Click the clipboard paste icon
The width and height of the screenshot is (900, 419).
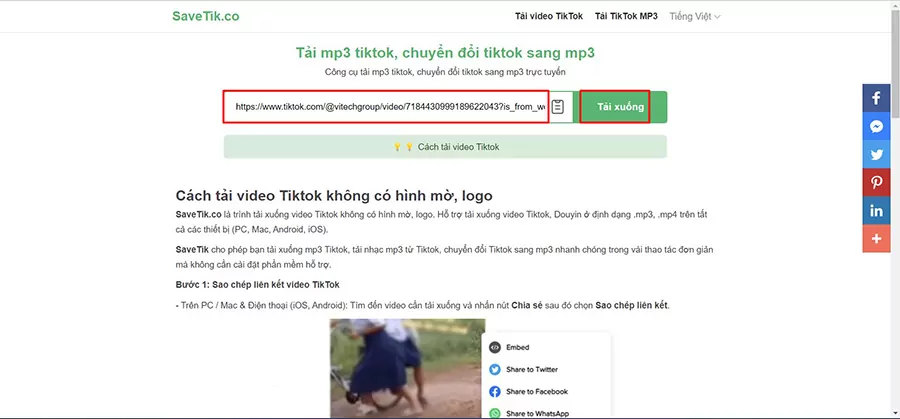click(558, 107)
